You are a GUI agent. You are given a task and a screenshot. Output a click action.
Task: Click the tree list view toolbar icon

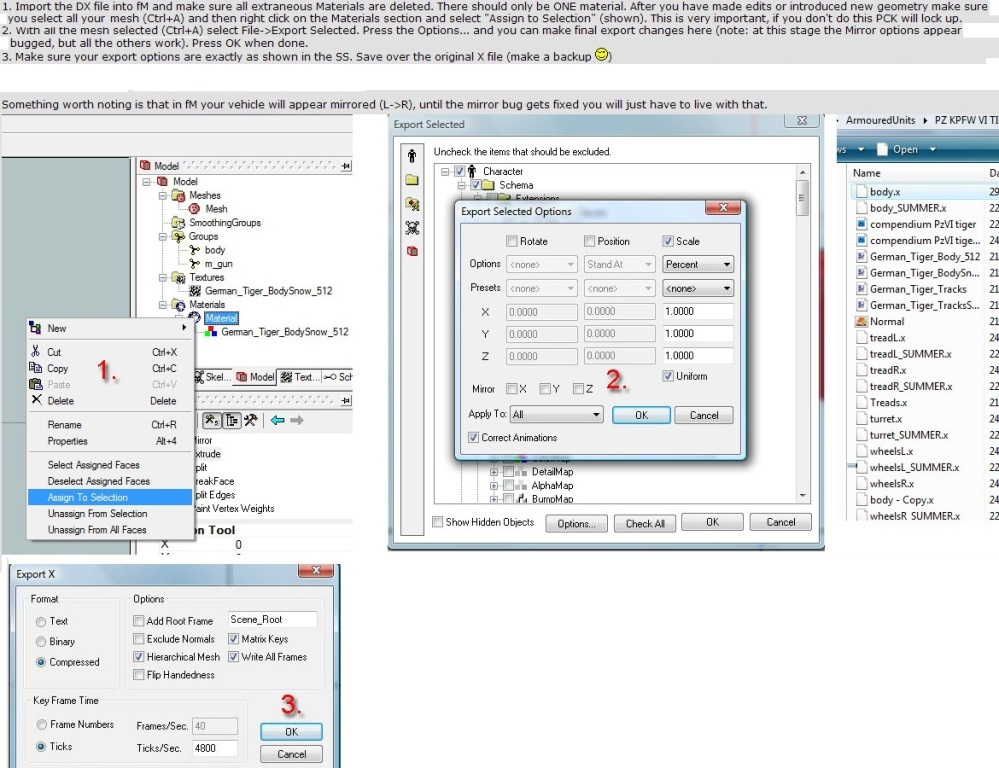click(x=232, y=420)
